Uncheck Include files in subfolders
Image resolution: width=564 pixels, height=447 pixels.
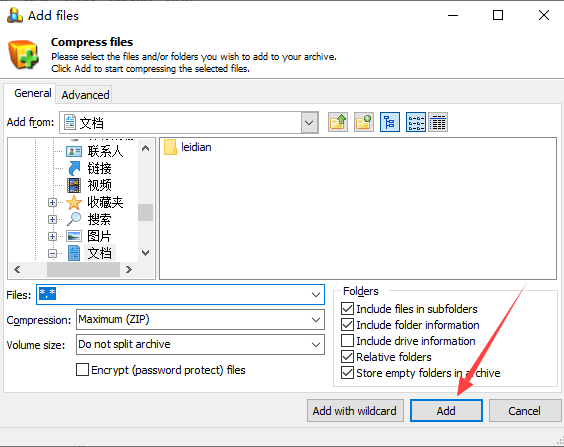pos(347,309)
